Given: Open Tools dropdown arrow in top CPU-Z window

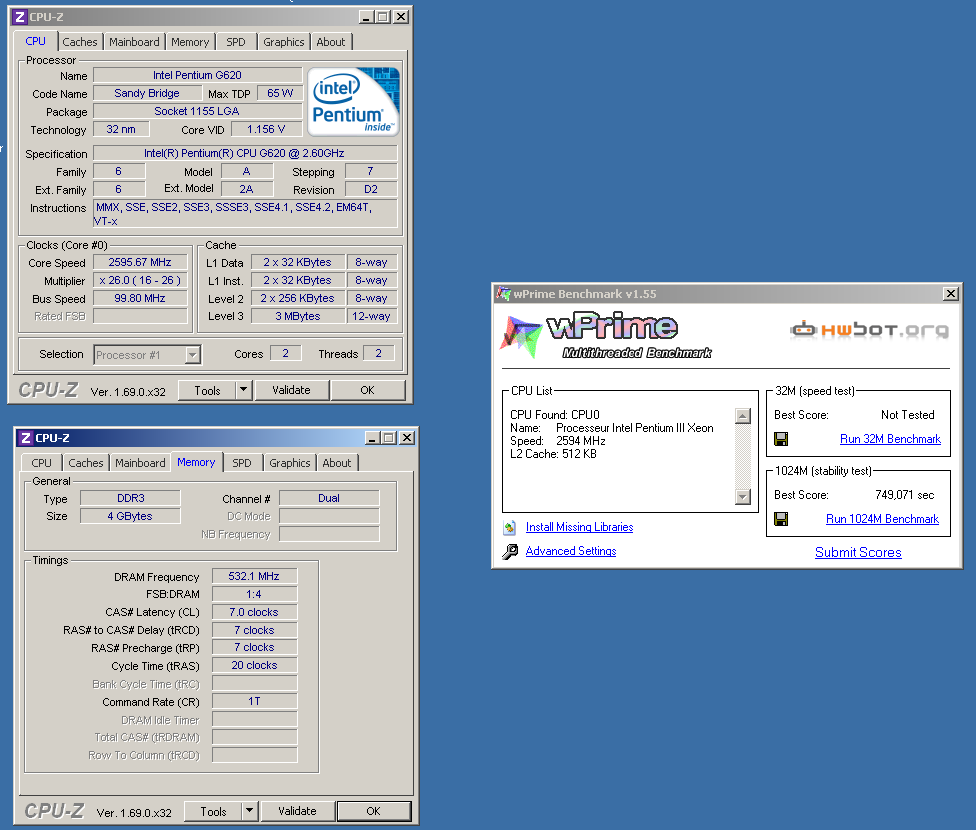Looking at the screenshot, I should pyautogui.click(x=243, y=390).
